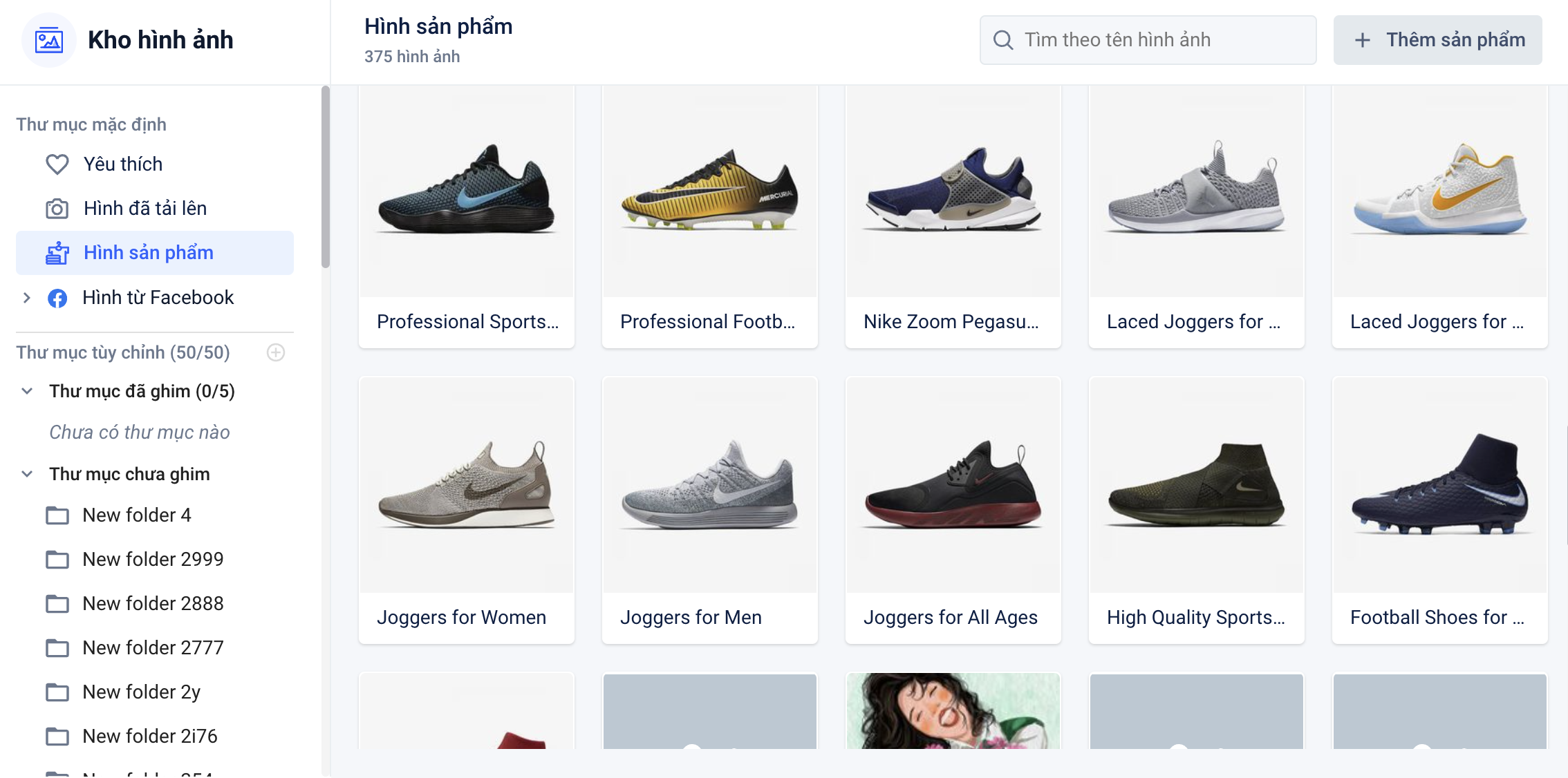Collapse Thư mục chưa ghim section
Screen dimensions: 1568x778
click(27, 474)
